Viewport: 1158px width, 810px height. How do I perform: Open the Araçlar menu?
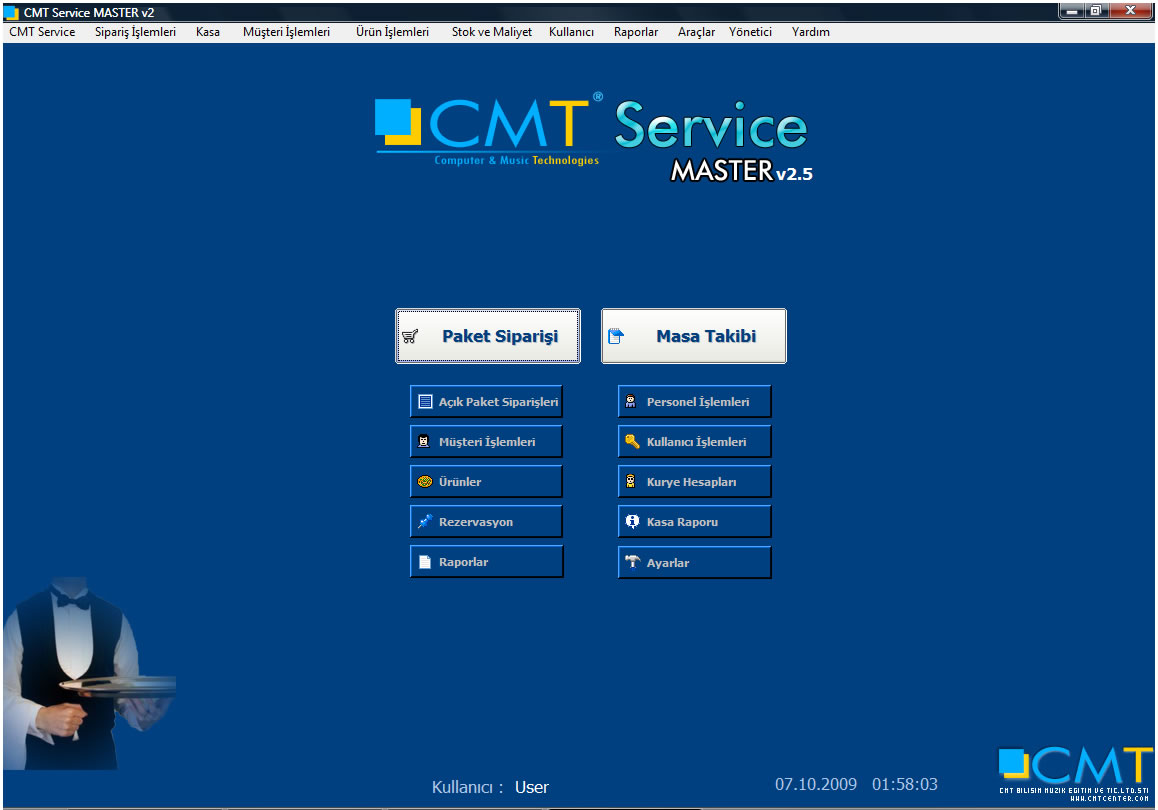(x=696, y=32)
